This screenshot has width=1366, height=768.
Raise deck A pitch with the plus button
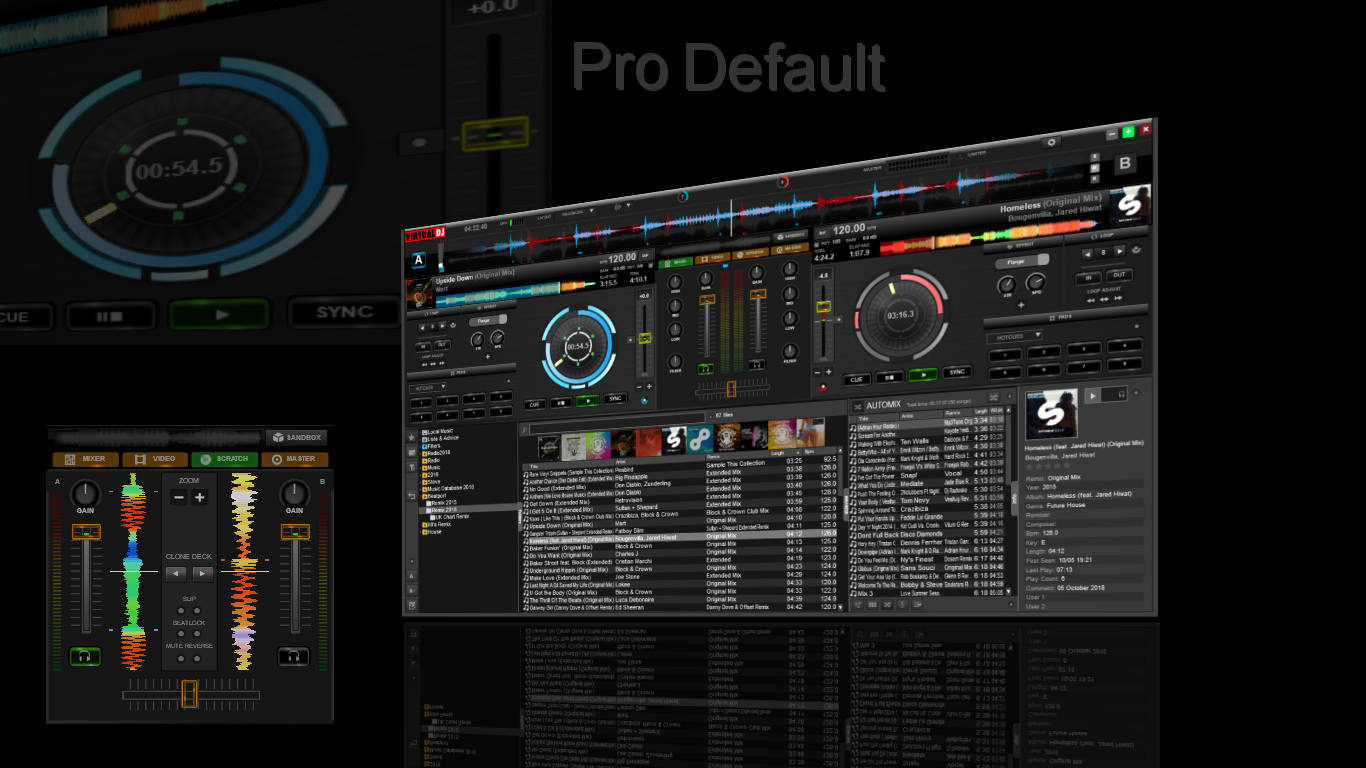(649, 386)
